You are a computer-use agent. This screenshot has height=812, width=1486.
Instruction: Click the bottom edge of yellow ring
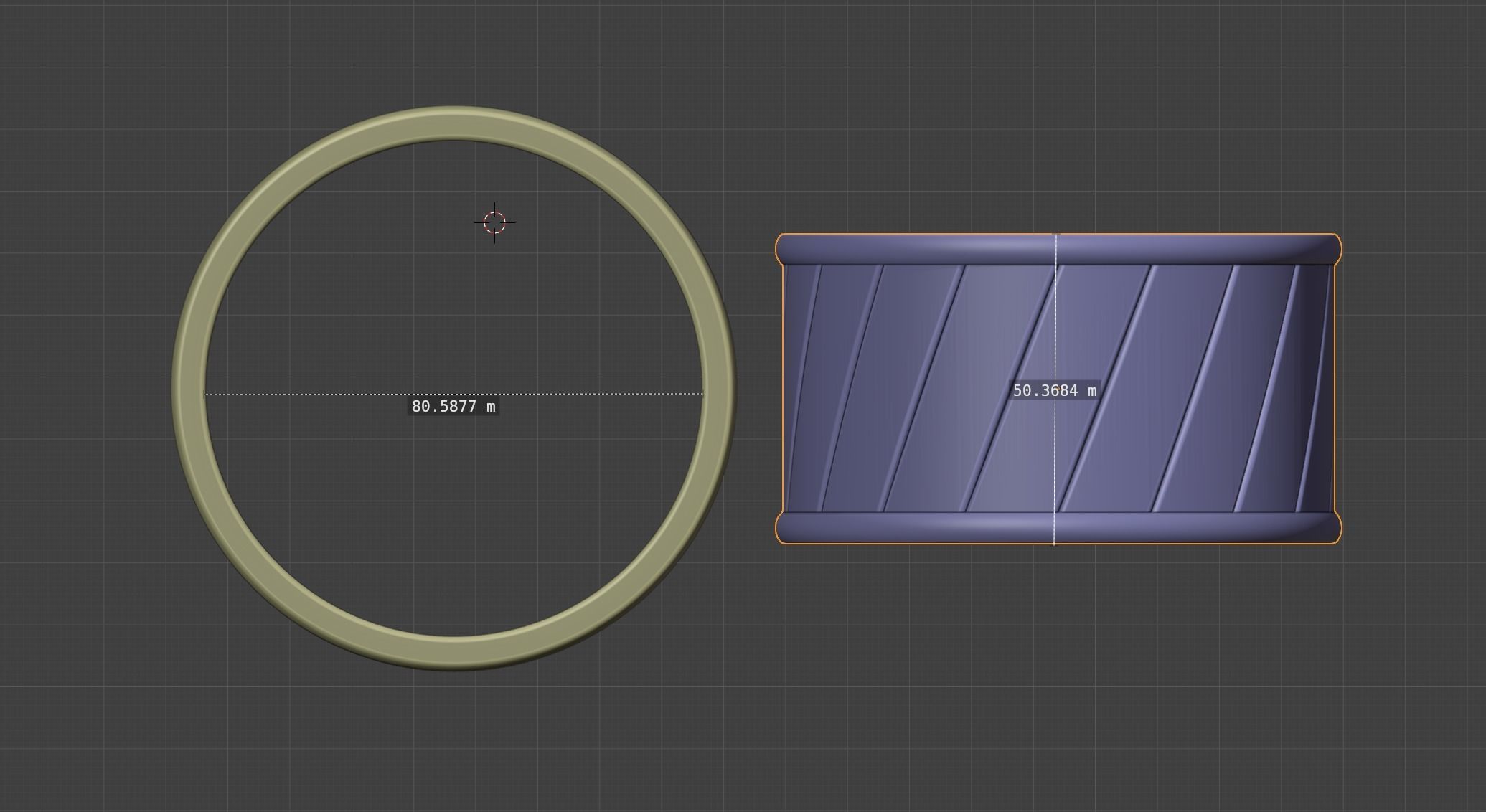point(453,653)
